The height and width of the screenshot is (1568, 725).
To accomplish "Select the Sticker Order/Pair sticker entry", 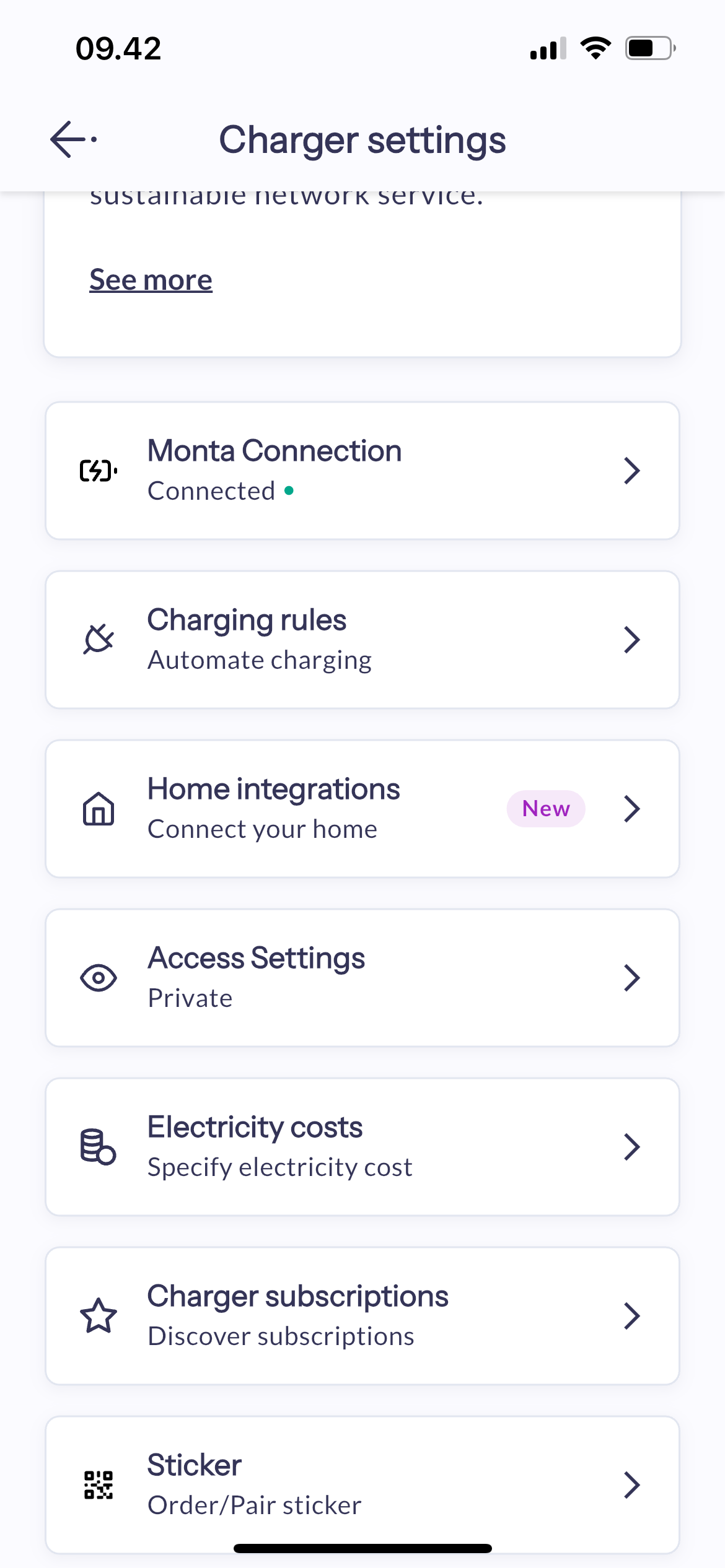I will click(362, 1485).
